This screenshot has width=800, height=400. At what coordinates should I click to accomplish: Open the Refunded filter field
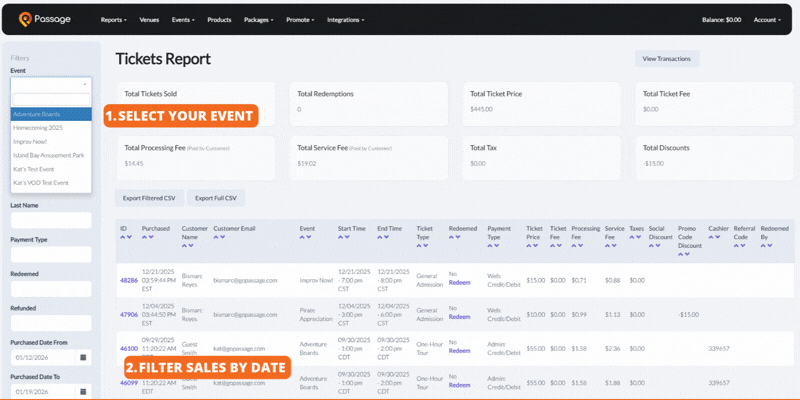click(51, 323)
